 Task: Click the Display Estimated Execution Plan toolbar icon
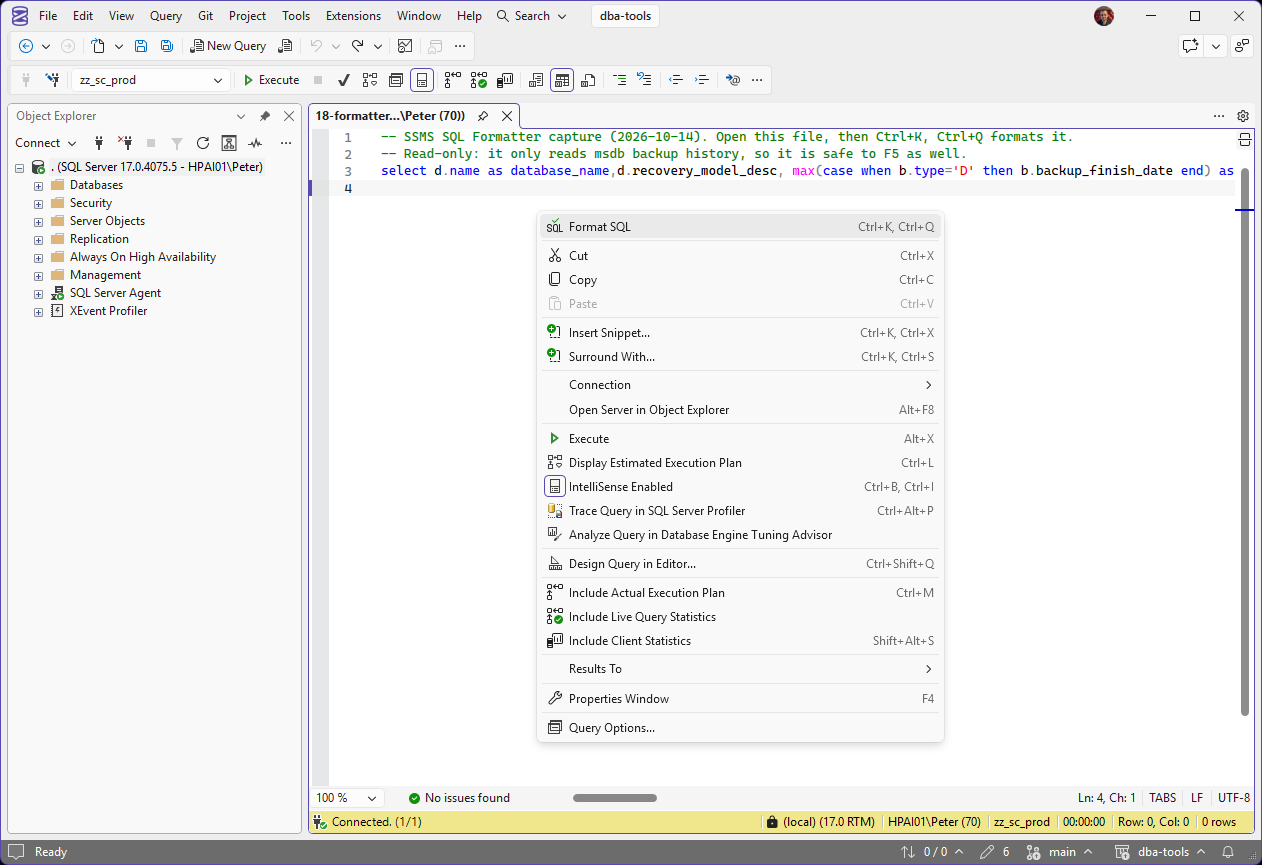point(370,80)
